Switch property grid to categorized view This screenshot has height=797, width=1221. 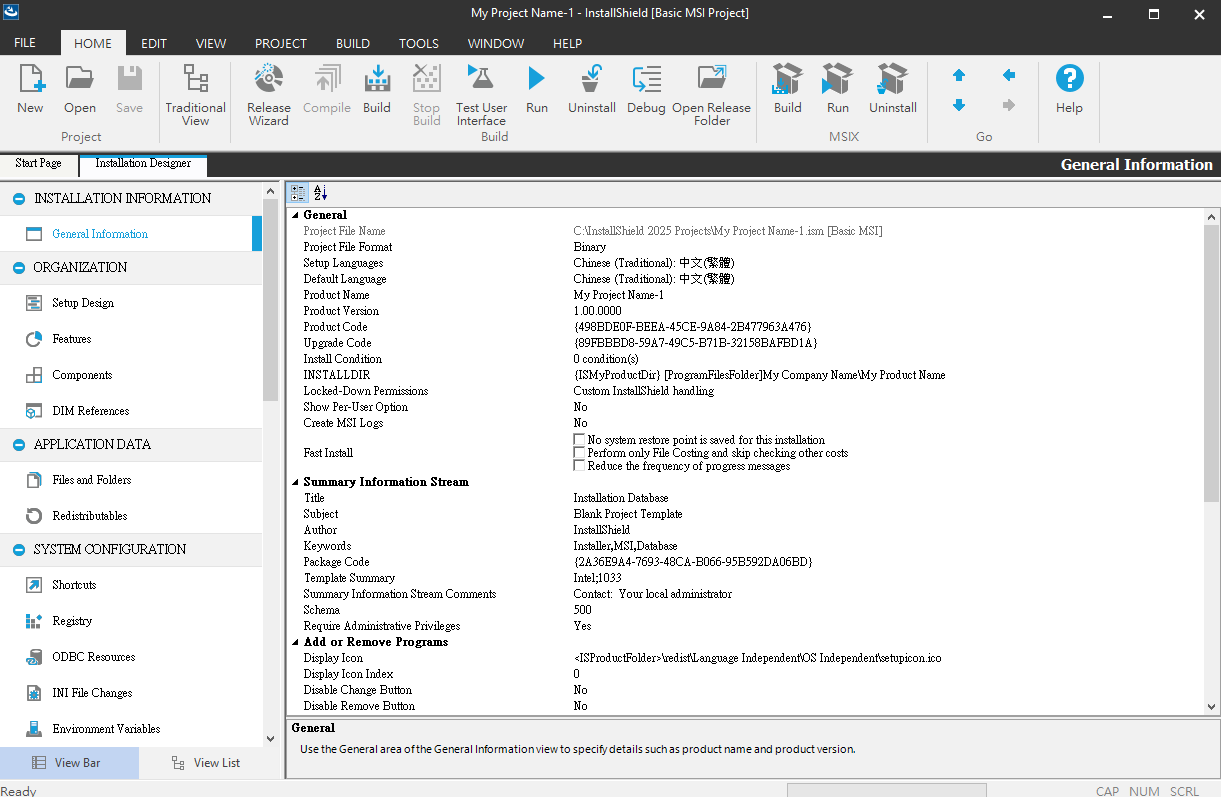tap(298, 193)
